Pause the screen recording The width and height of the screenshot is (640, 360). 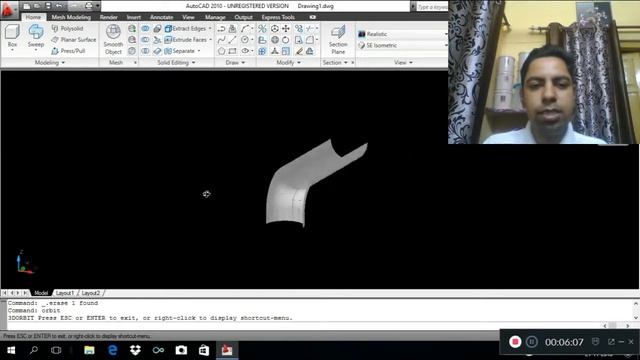531,342
